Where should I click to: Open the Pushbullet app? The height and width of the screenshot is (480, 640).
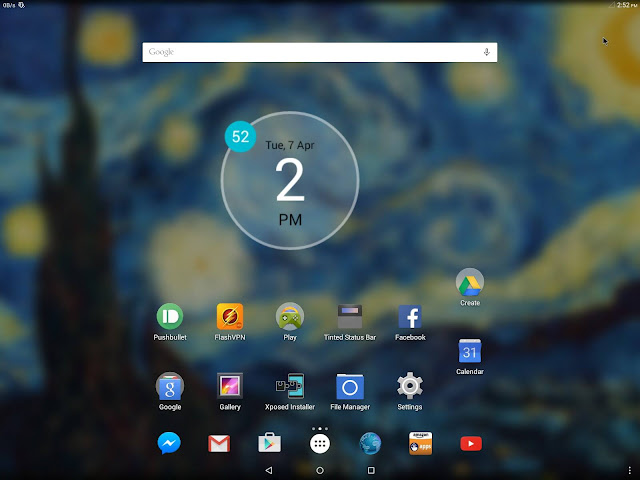(x=170, y=316)
